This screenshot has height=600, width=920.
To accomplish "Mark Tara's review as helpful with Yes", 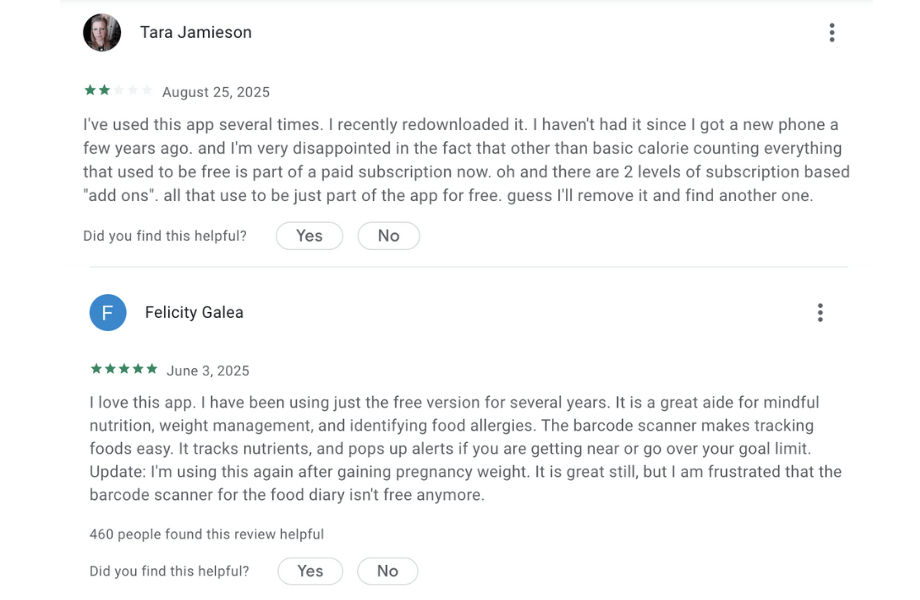I will point(309,236).
